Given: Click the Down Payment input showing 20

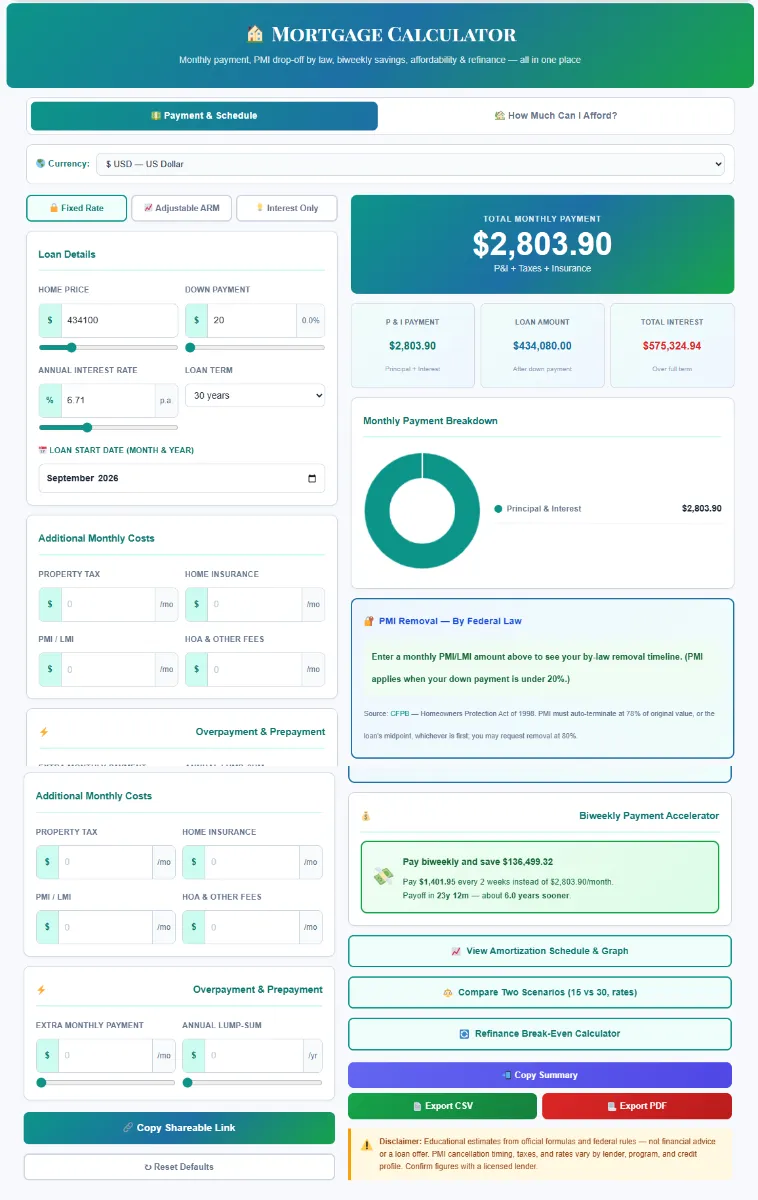Looking at the screenshot, I should 252,321.
